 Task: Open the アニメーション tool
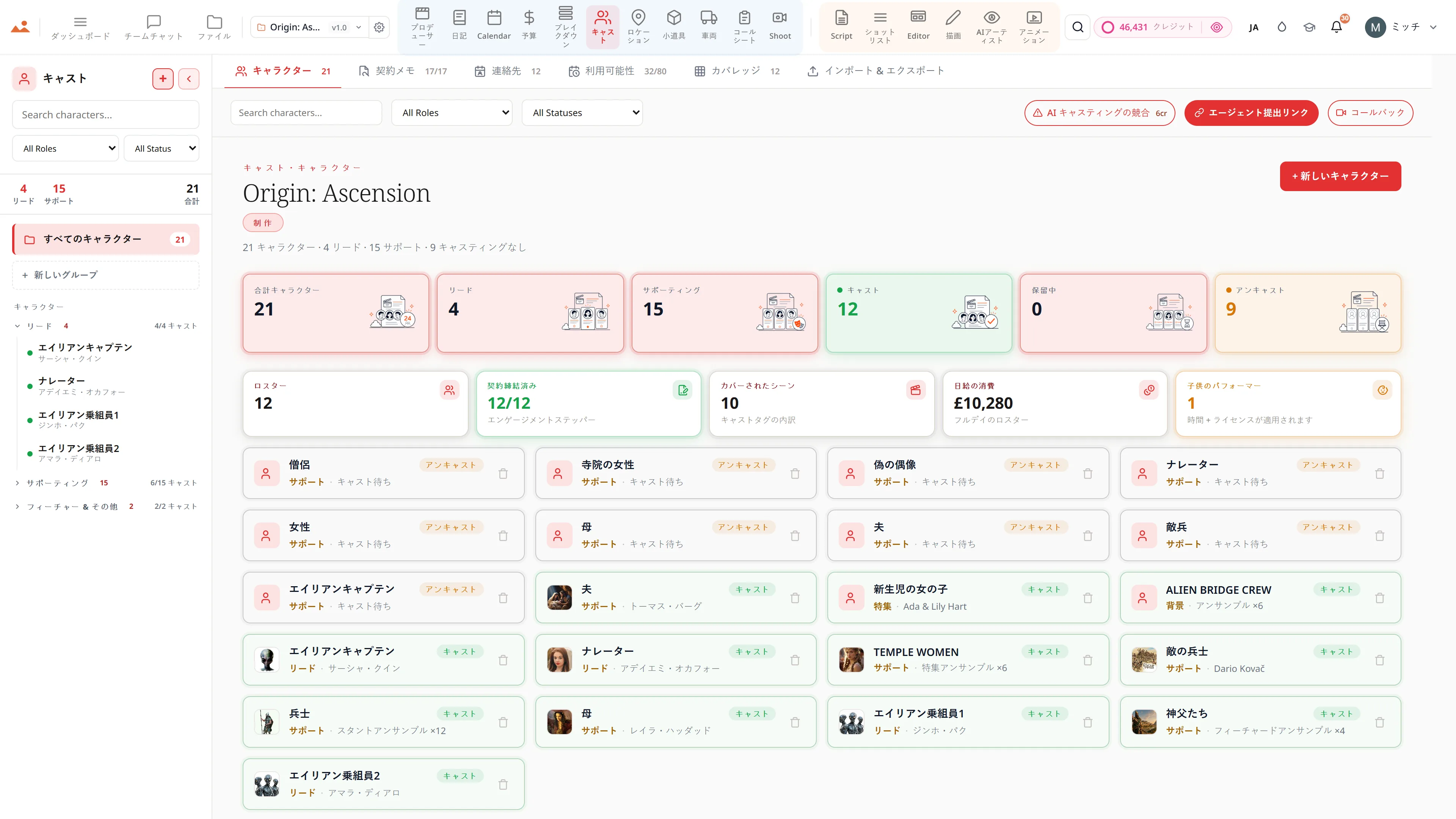pyautogui.click(x=1034, y=27)
